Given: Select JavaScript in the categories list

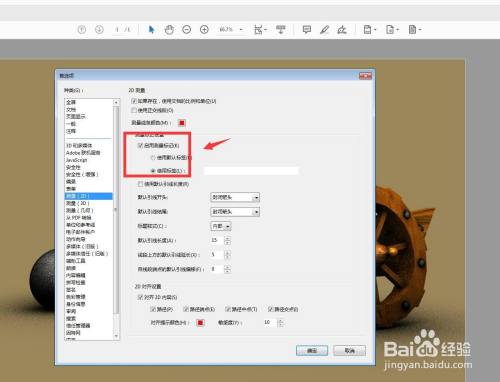Looking at the screenshot, I should pos(76,160).
